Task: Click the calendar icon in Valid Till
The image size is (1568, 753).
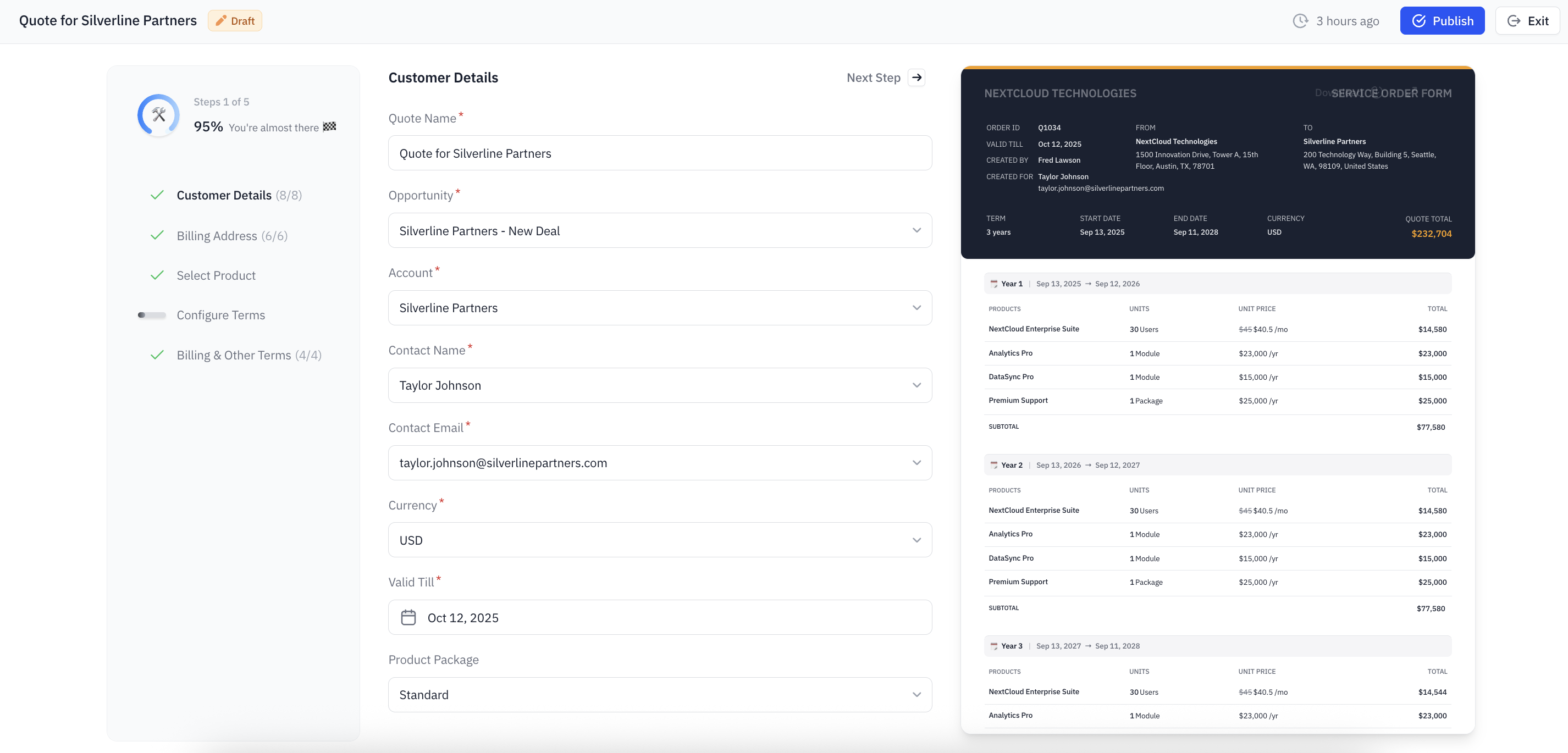Action: click(x=408, y=617)
